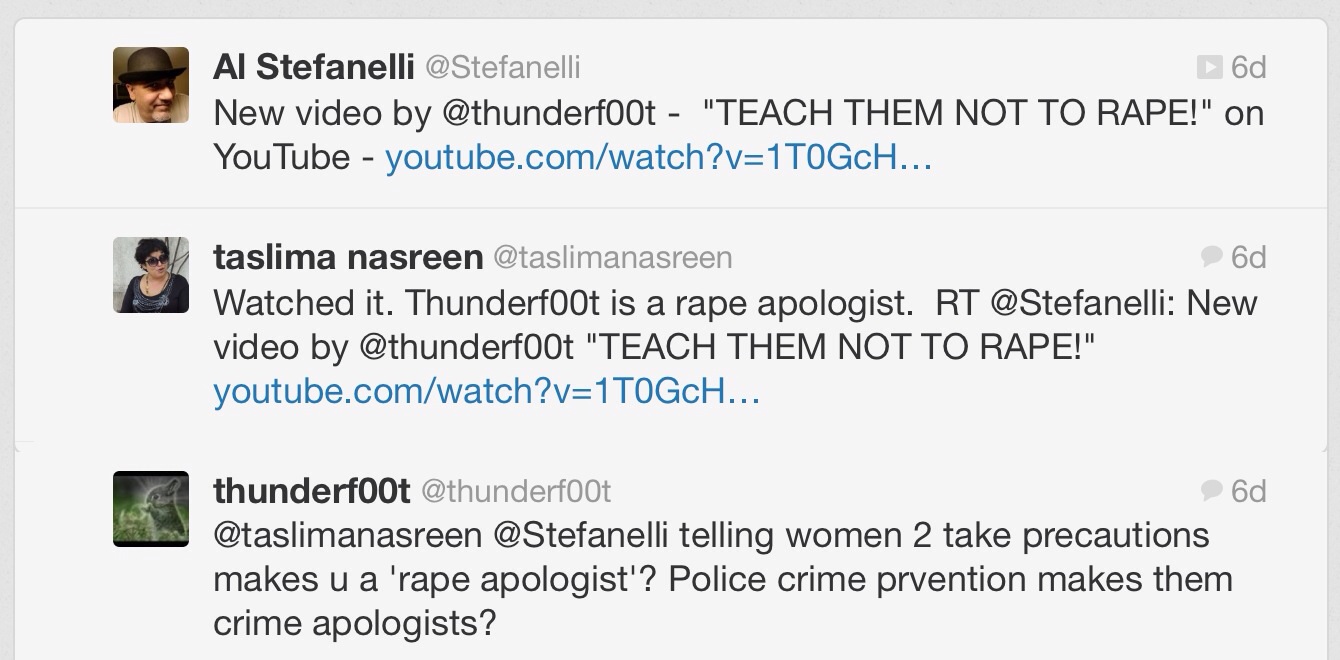Click the 6d timestamp on thunderf00t's reply
The width and height of the screenshot is (1340, 660).
1248,491
